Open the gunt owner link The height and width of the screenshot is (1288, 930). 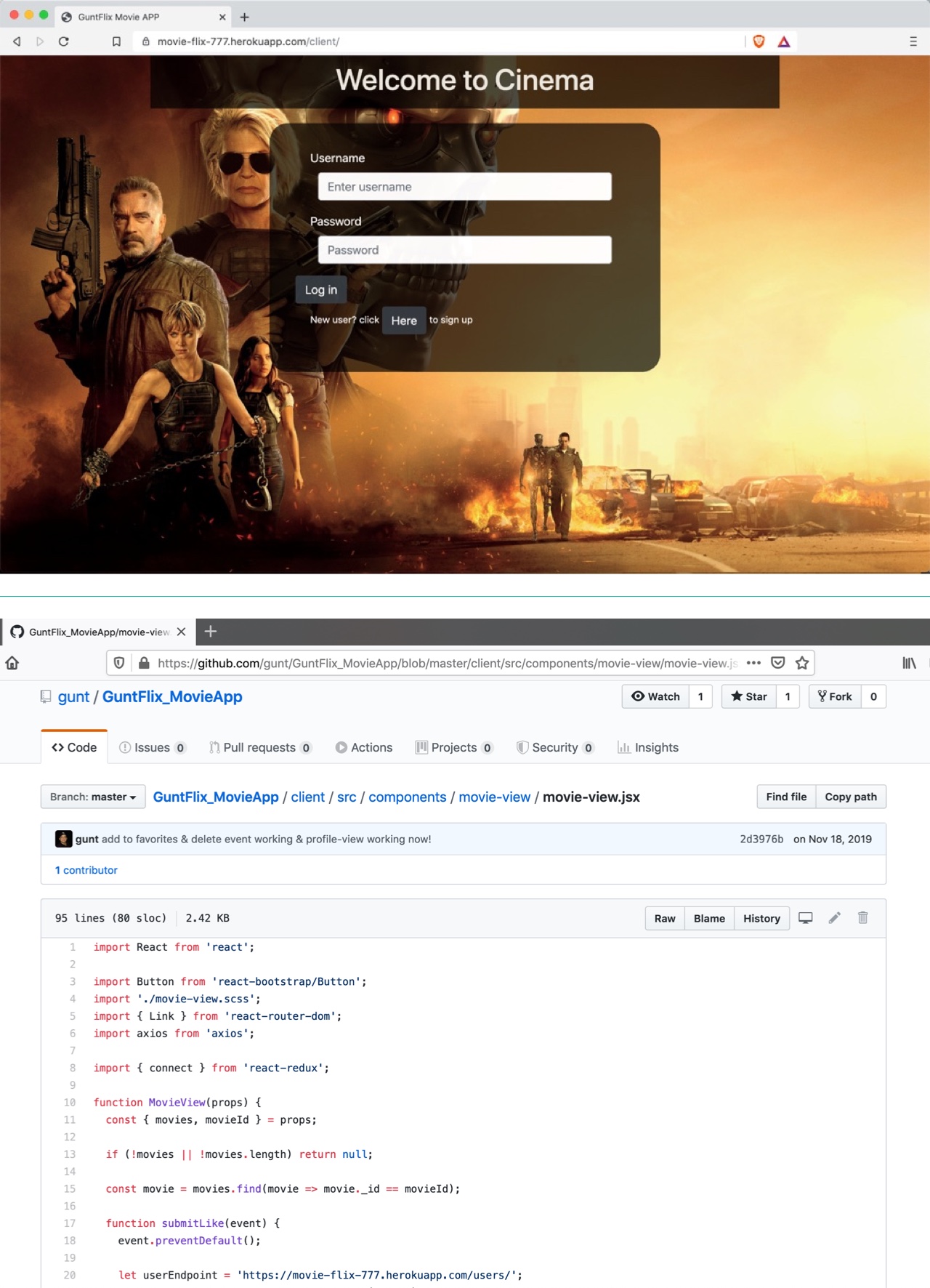[73, 696]
